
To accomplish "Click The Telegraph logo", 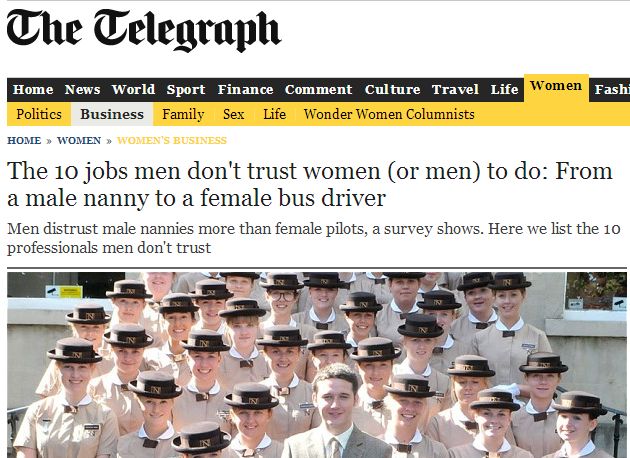I will point(143,31).
